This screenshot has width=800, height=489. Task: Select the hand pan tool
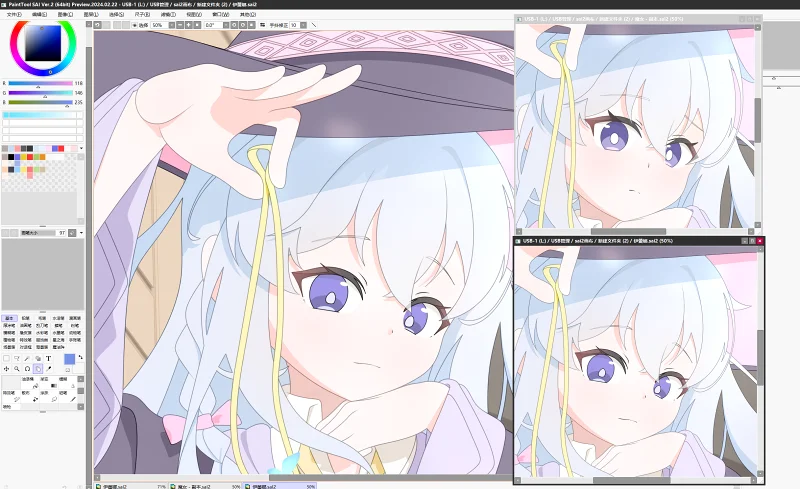coord(38,369)
